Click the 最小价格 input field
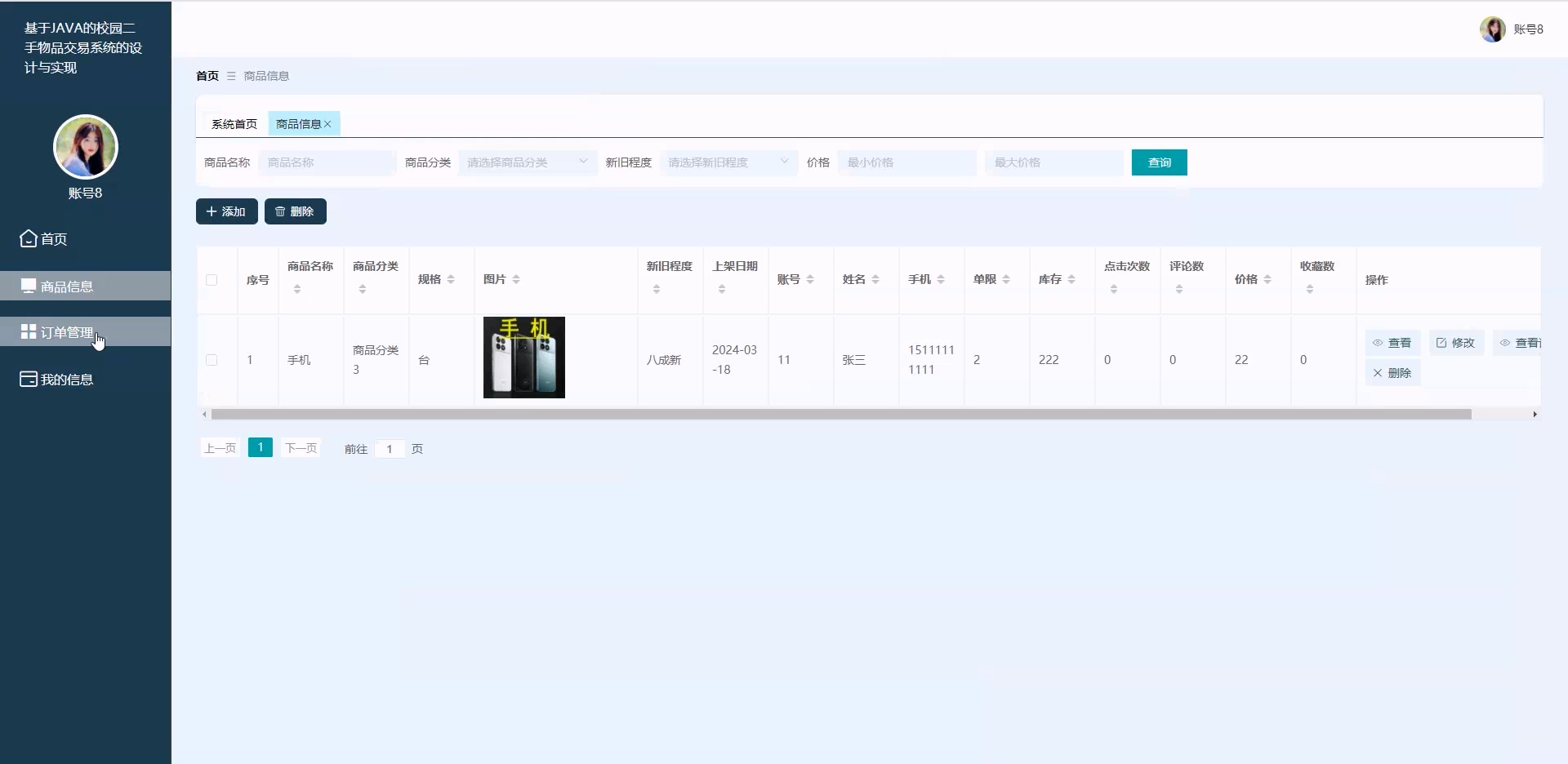 pyautogui.click(x=907, y=162)
